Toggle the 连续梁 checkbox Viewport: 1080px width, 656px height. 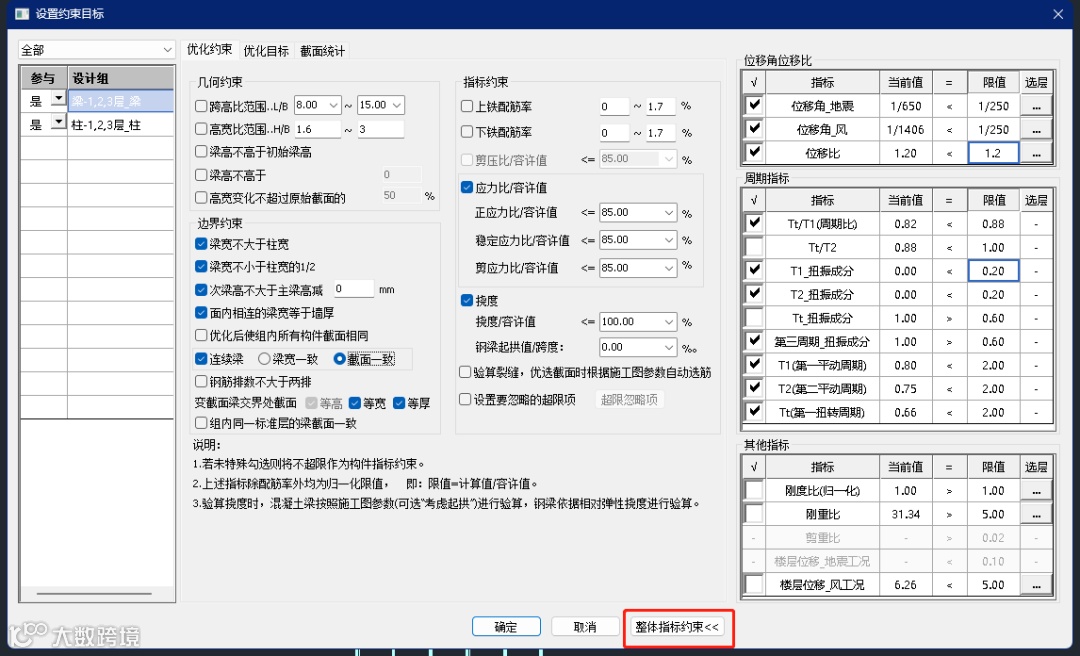tap(201, 359)
